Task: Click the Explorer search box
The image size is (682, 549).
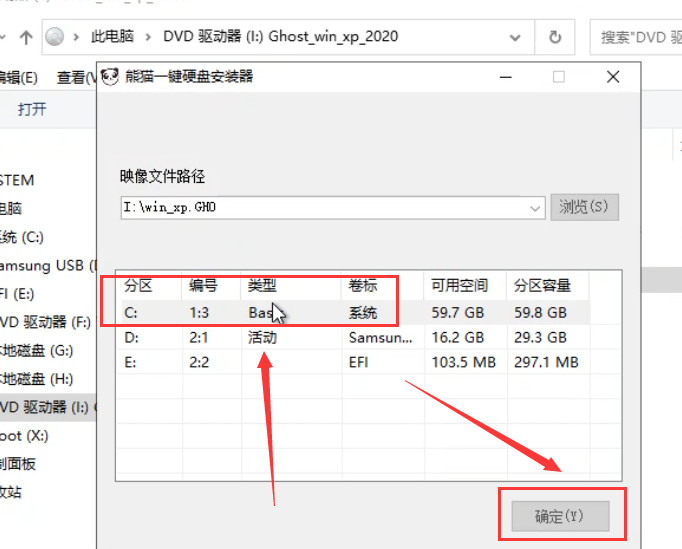Action: click(636, 37)
